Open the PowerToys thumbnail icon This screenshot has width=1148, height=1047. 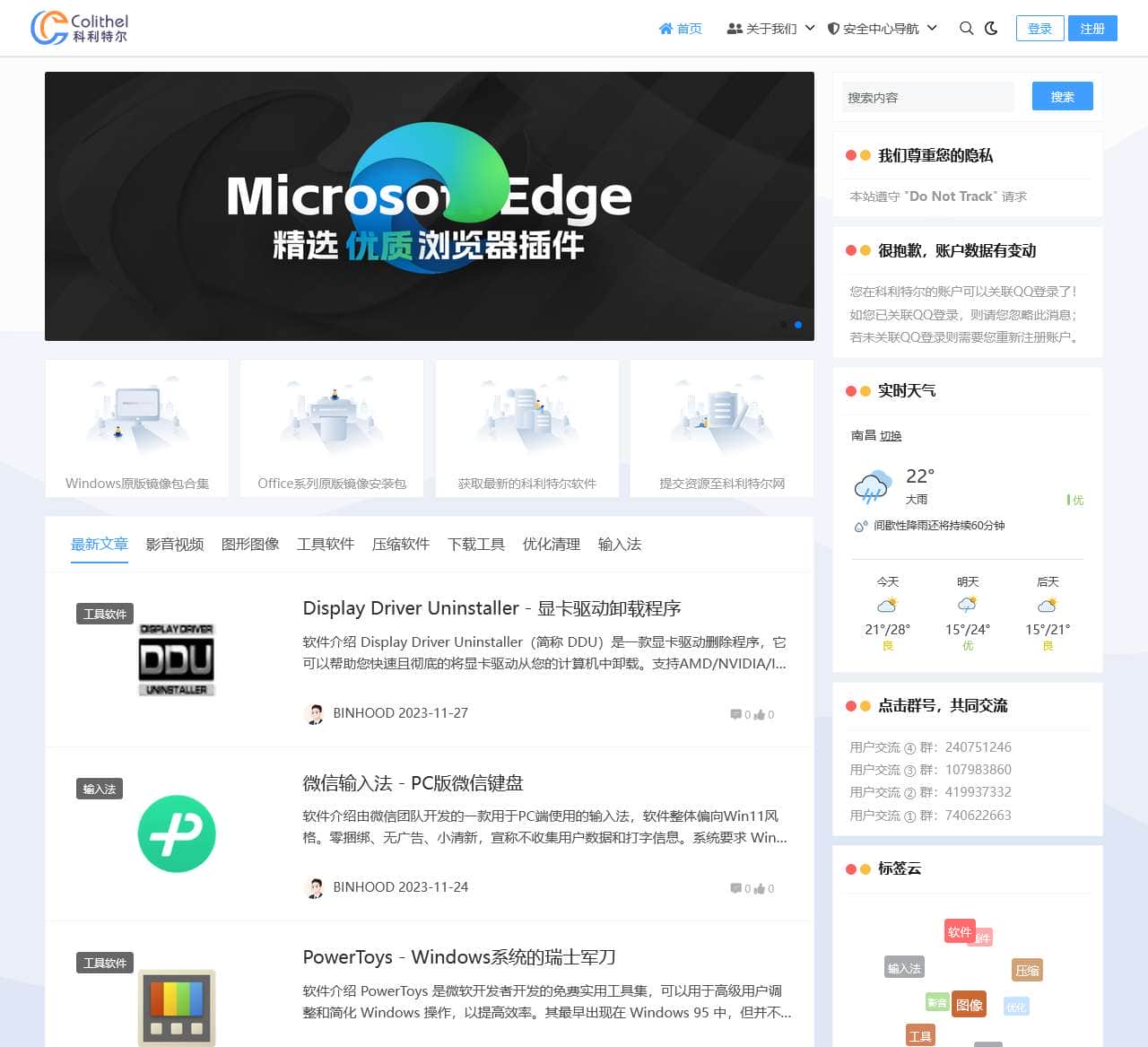point(177,1008)
